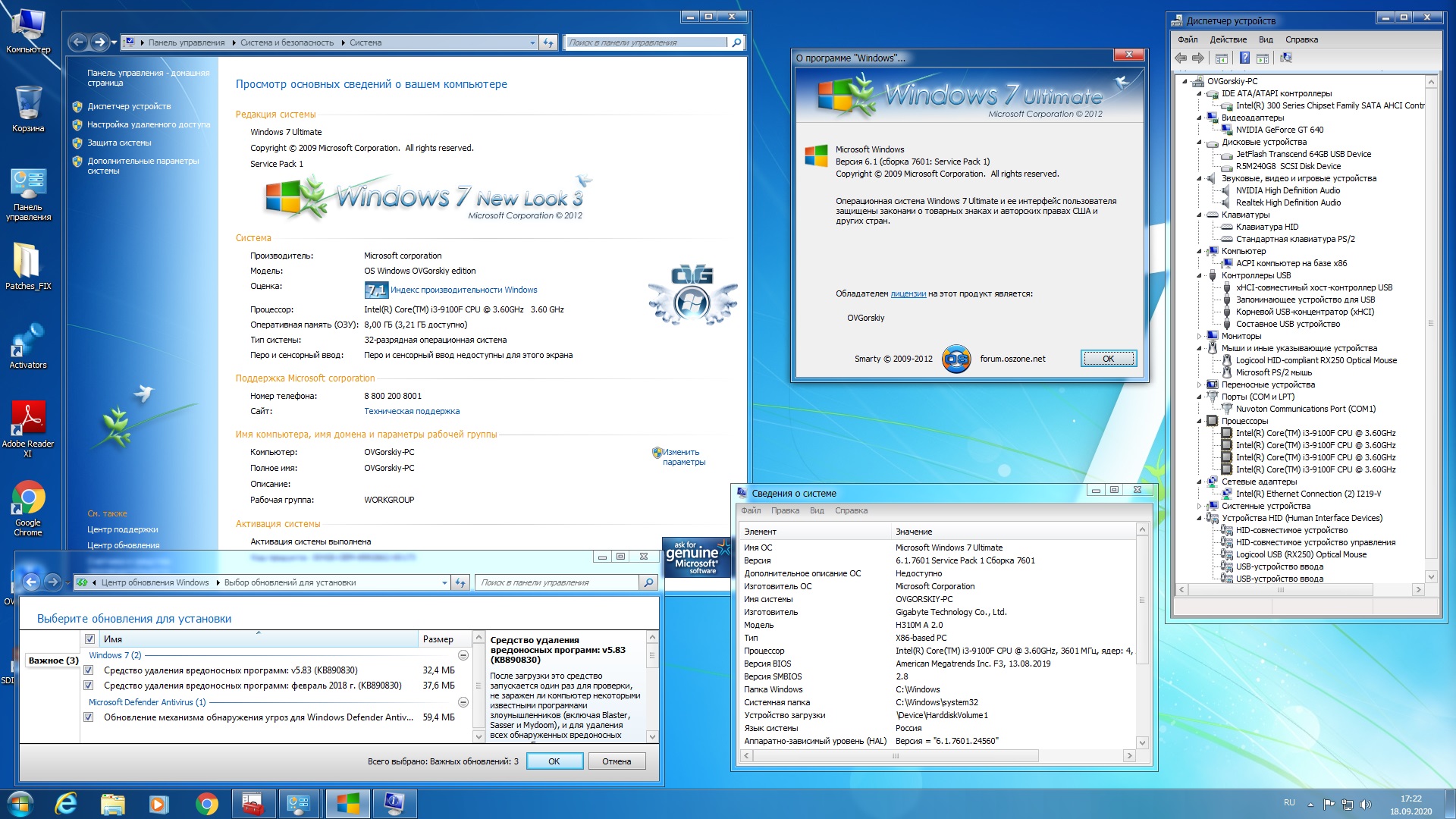Uncheck the Windows Defender Antivirus definition update
Viewport: 1456px width, 819px height.
point(89,717)
